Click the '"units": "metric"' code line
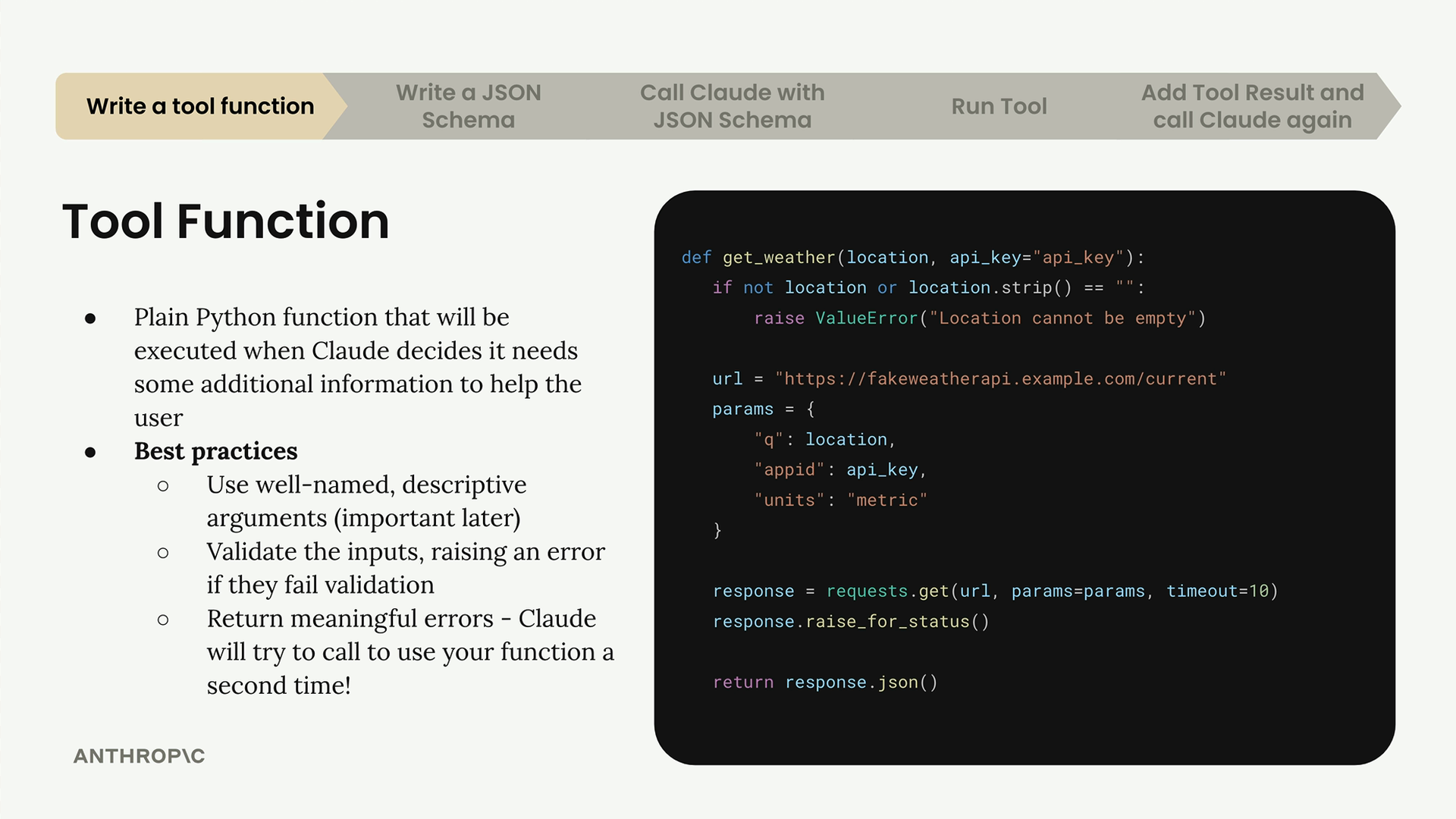This screenshot has width=1456, height=819. (x=840, y=500)
